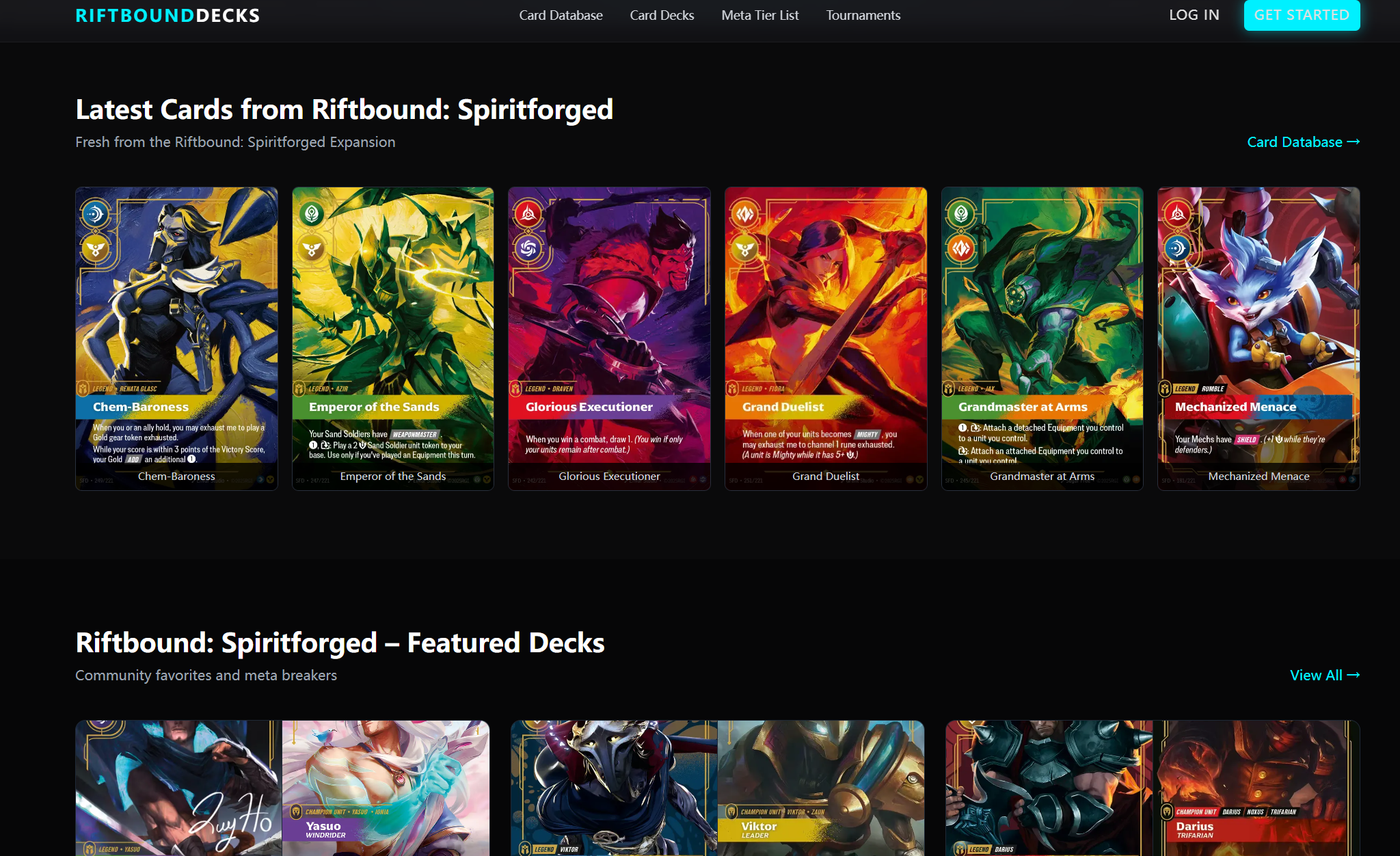1400x856 pixels.
Task: Click LOG IN
Action: [1194, 15]
